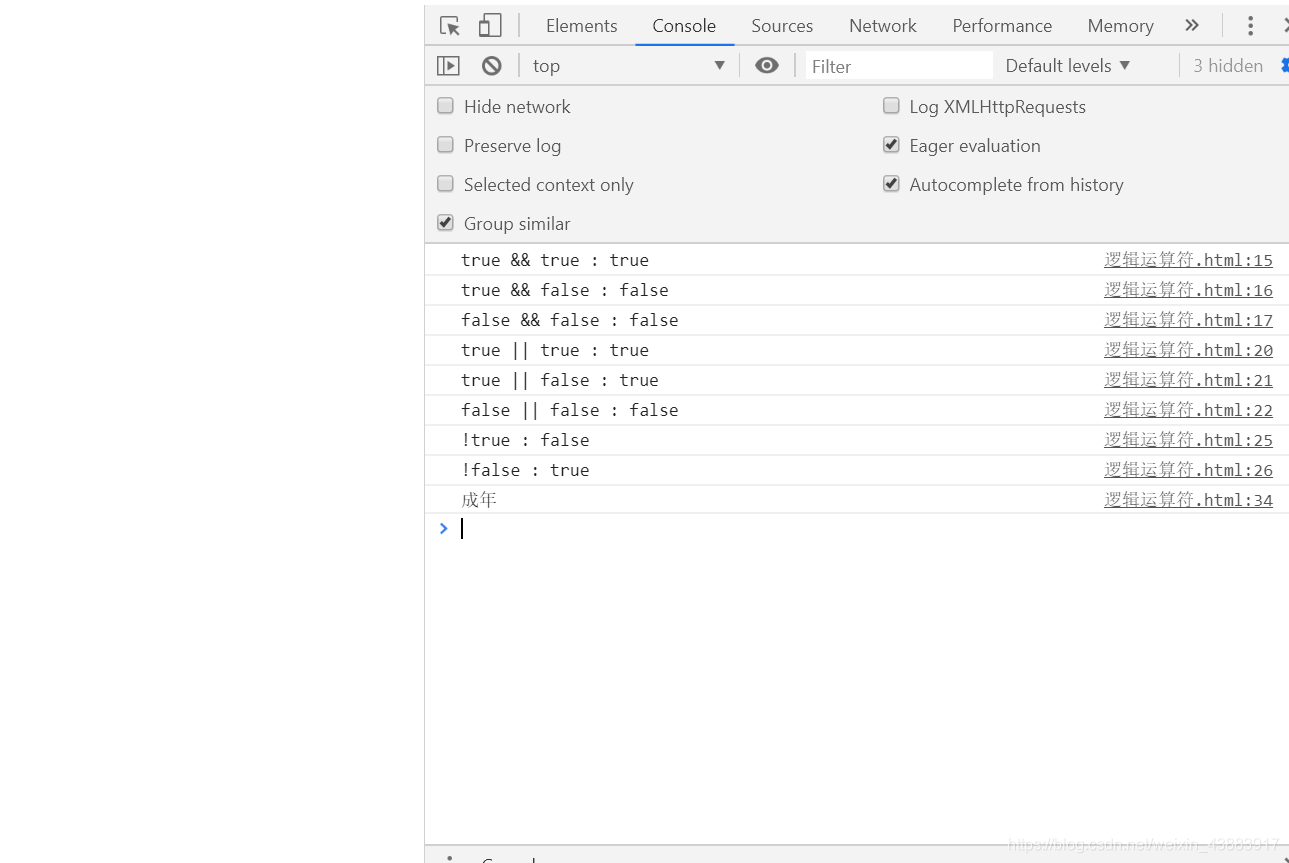
Task: Select log text 'true && true : true'
Action: coord(555,260)
